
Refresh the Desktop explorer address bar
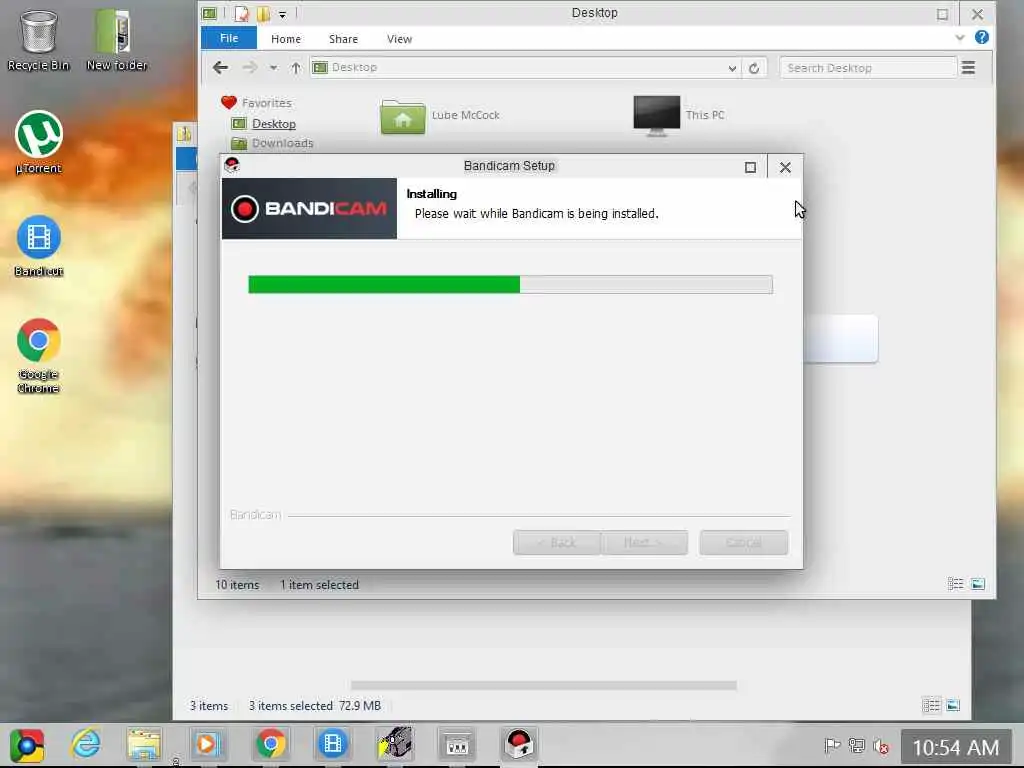(x=754, y=68)
